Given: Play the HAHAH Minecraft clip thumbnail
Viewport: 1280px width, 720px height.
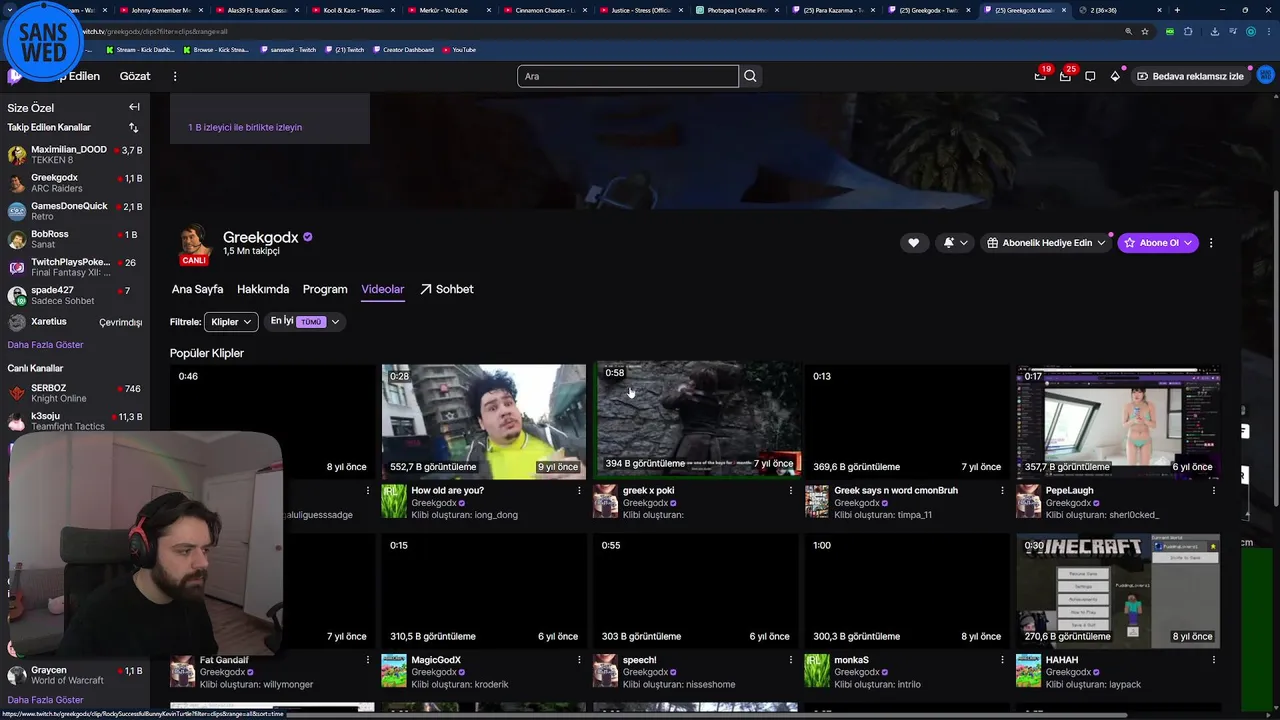Looking at the screenshot, I should [x=1118, y=591].
